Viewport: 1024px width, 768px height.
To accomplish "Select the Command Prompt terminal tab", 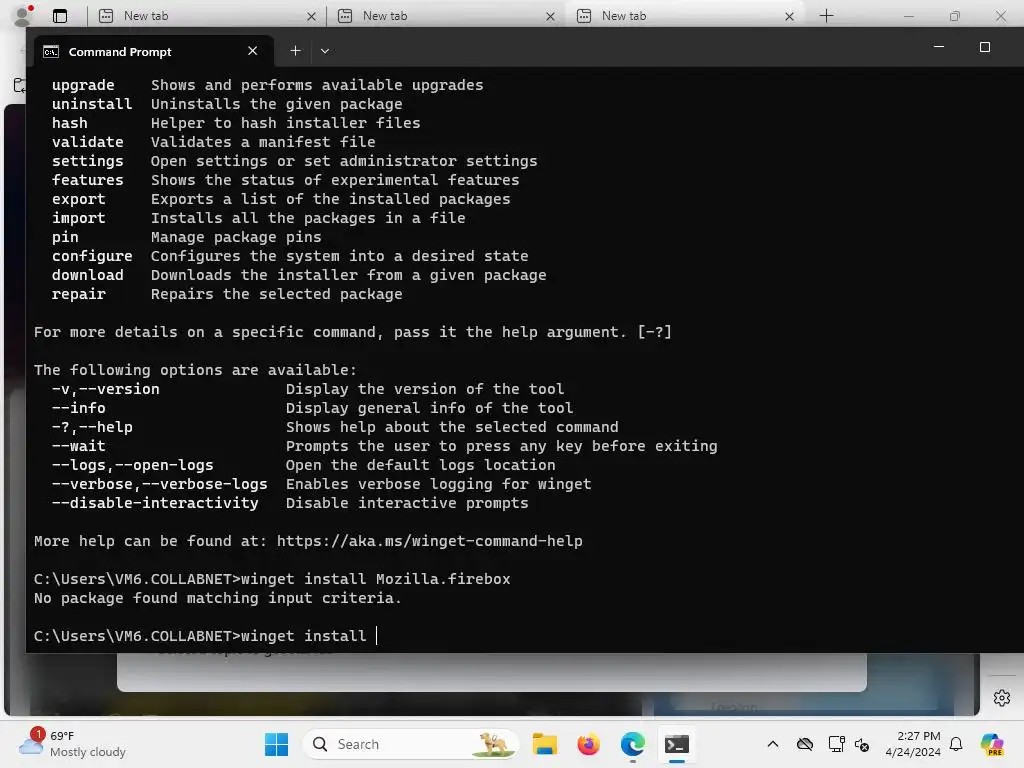I will click(153, 51).
